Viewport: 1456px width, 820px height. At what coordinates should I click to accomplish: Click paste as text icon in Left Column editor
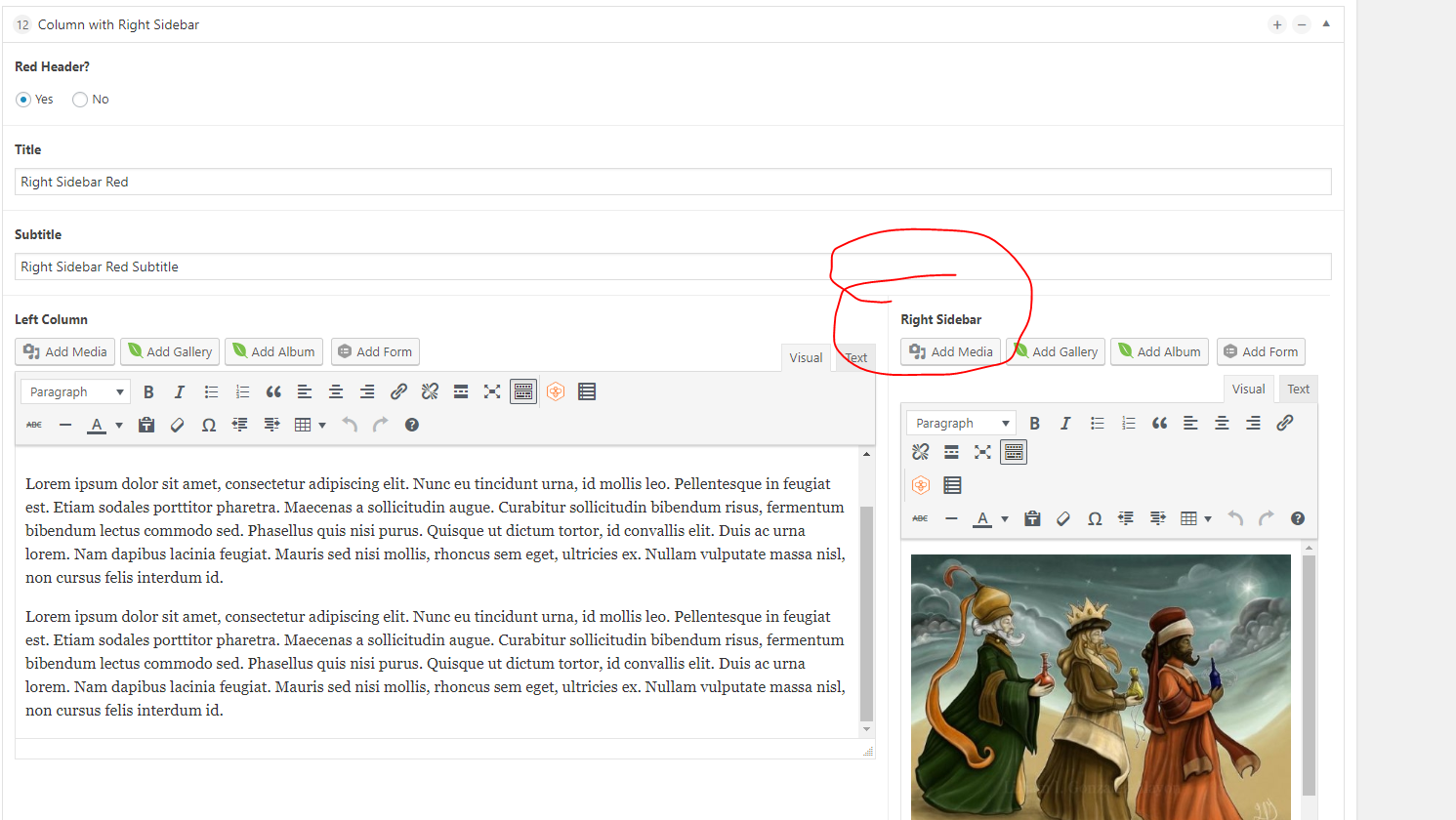[146, 426]
